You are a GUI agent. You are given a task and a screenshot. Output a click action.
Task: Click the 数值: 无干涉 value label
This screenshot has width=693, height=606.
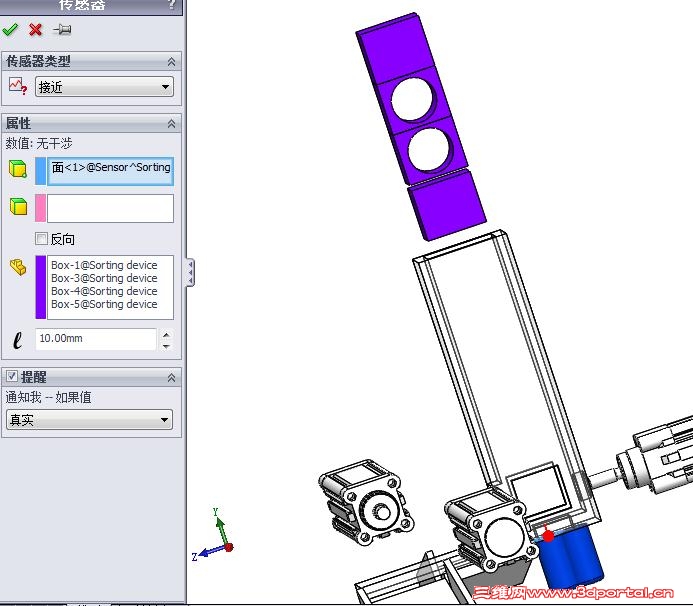(x=39, y=143)
